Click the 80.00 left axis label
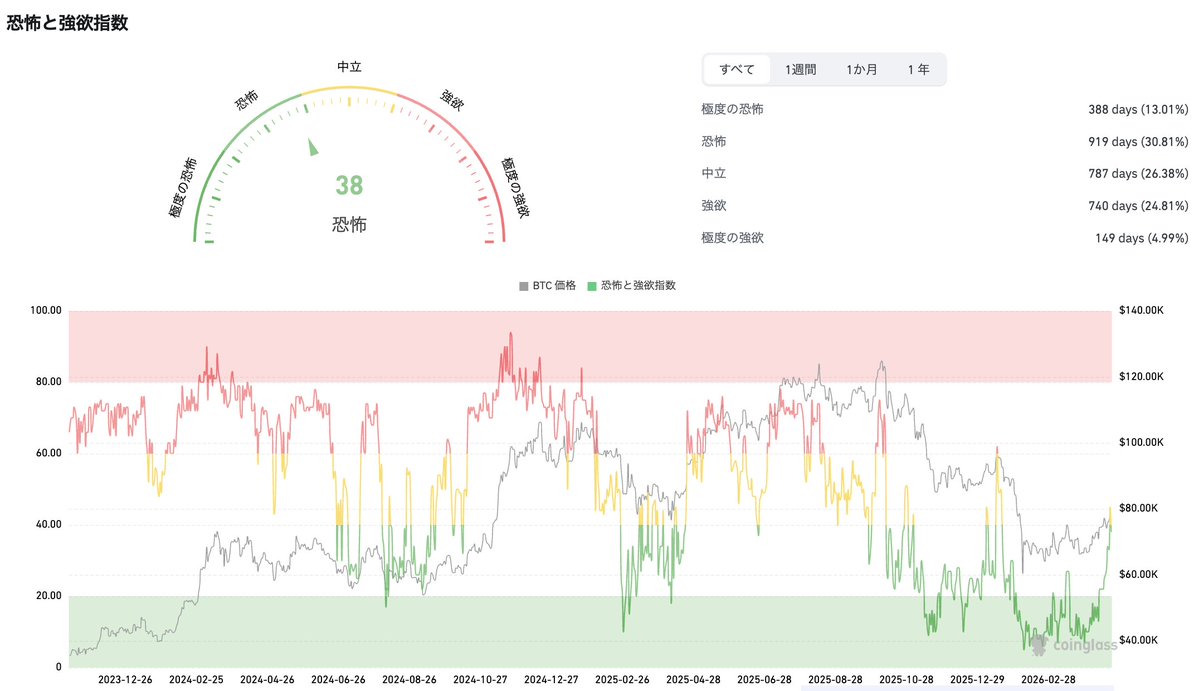 pyautogui.click(x=49, y=381)
